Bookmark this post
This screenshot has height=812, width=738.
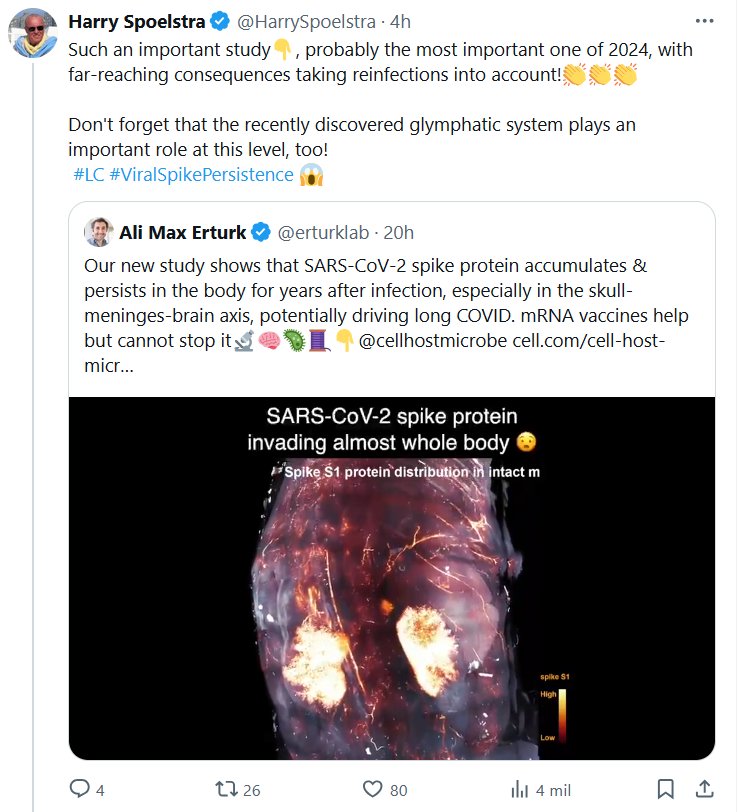pos(665,789)
